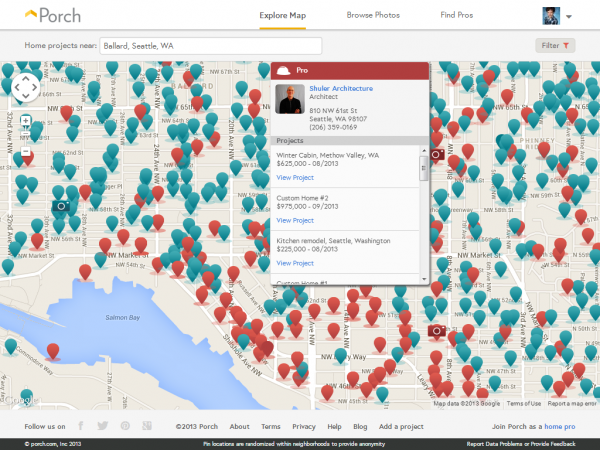Zoom out with the minus button
Viewport: 600px width, 450px height.
26,151
